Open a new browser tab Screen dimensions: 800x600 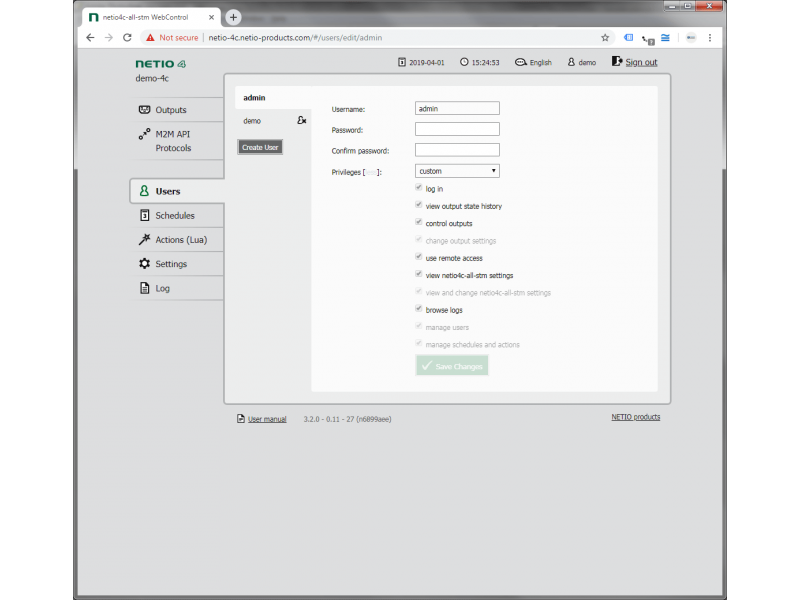tap(233, 17)
